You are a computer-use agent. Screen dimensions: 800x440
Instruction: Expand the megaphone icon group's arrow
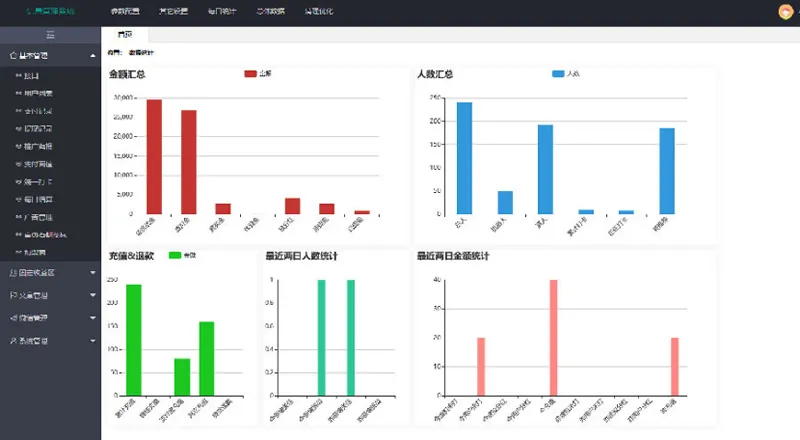93,317
